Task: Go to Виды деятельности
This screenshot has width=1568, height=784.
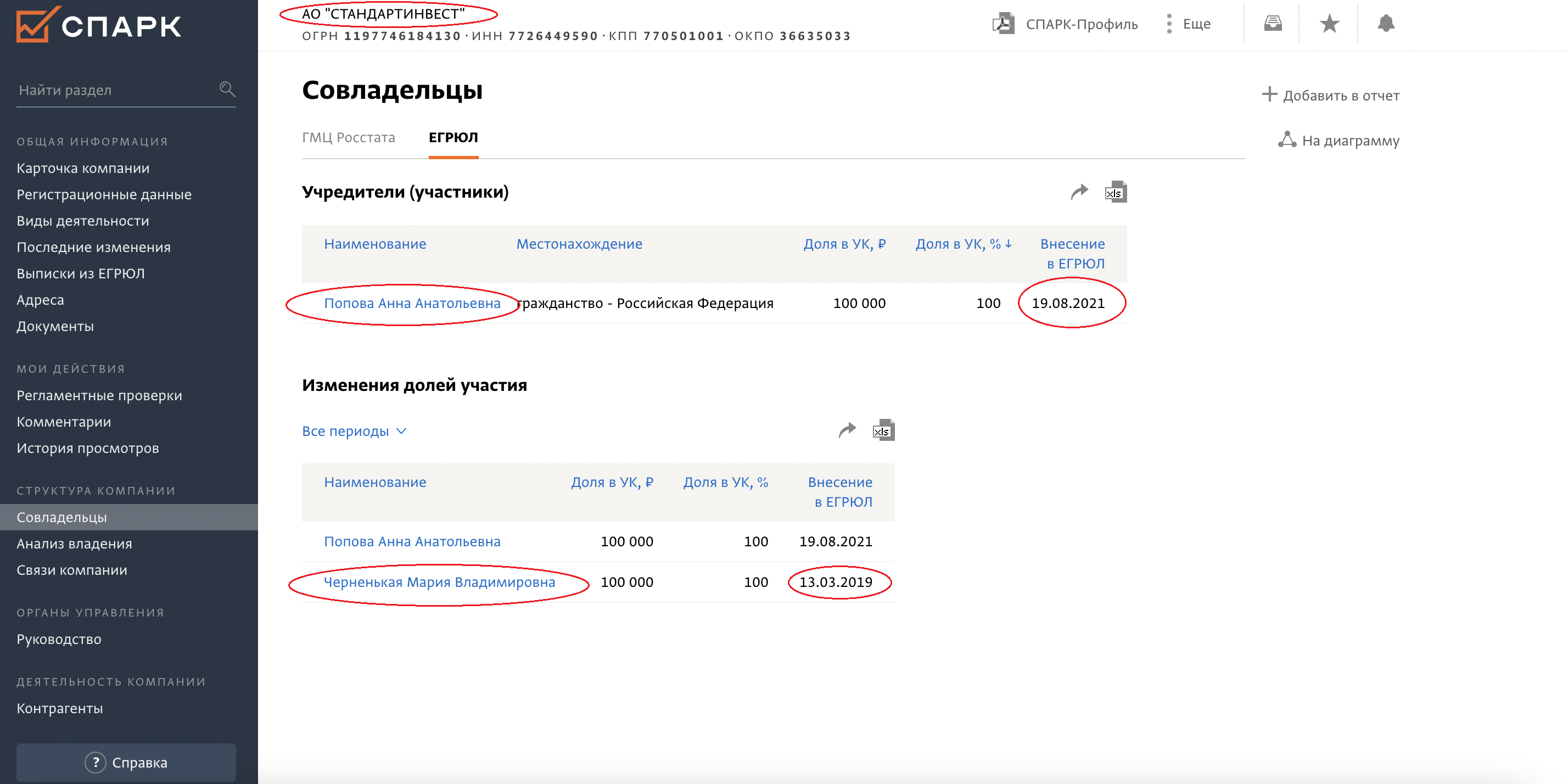Action: coord(83,221)
